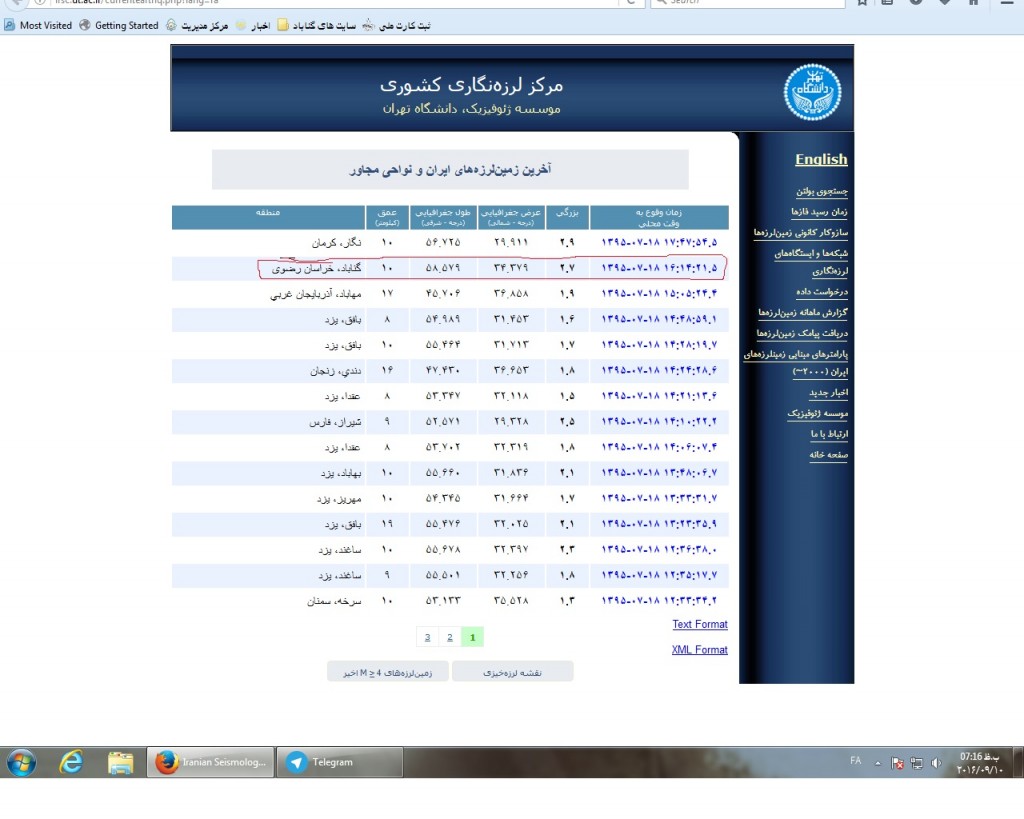Viewport: 1024px width, 819px height.
Task: Go to page 2 of results
Action: (x=449, y=637)
